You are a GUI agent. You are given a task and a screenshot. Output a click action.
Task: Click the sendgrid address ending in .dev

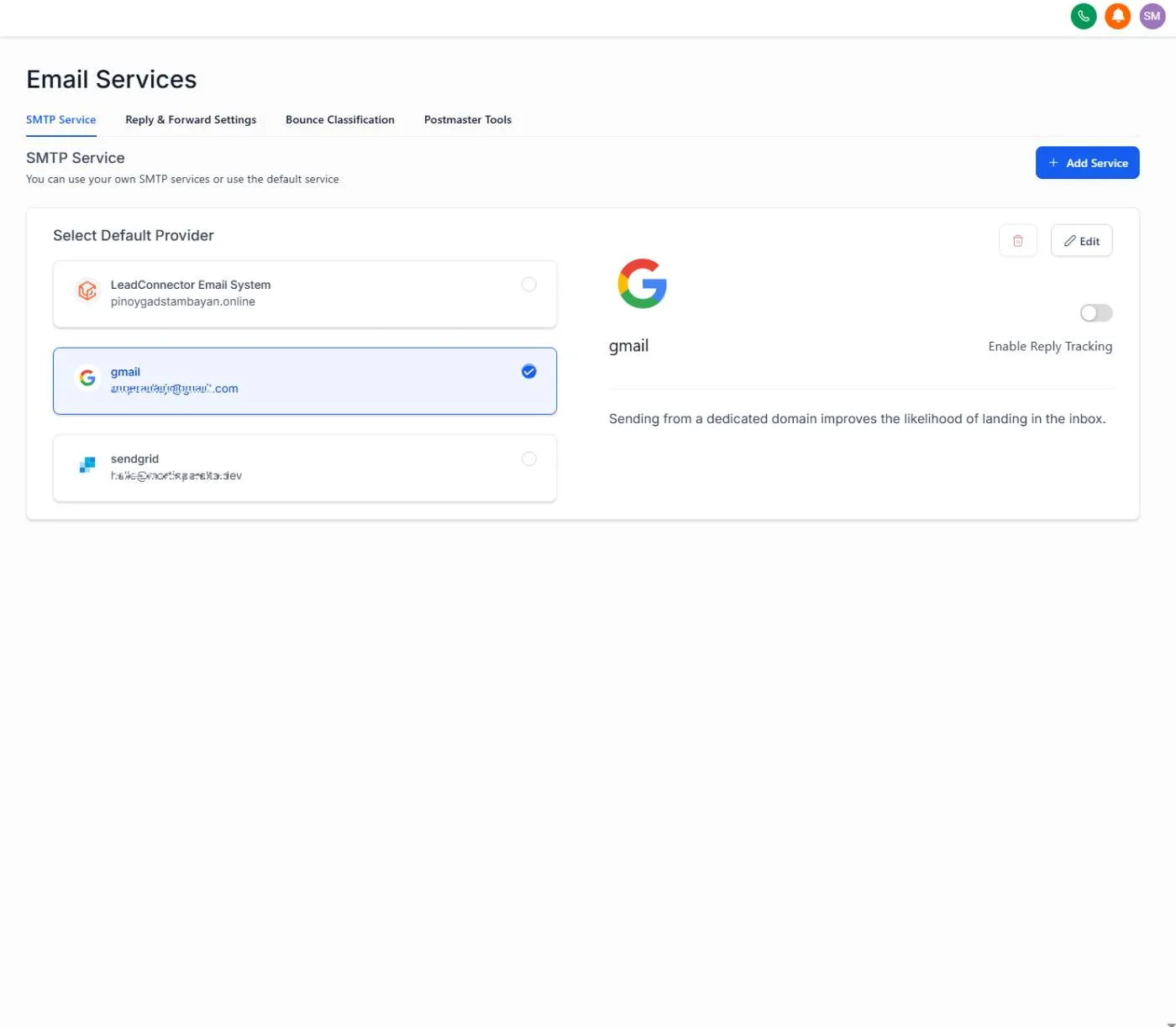[x=176, y=476]
